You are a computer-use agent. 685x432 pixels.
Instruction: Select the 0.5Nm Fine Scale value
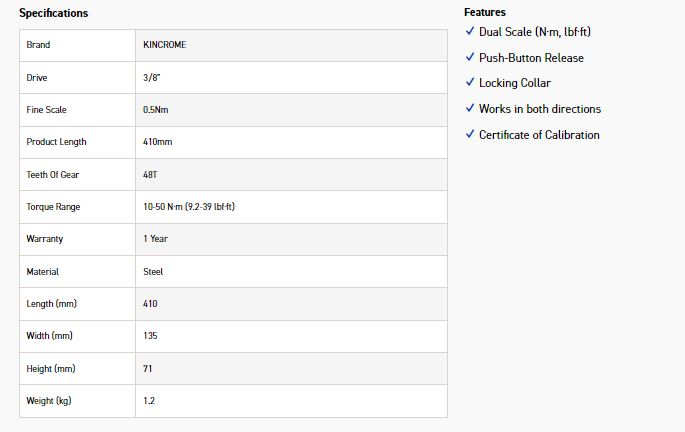pyautogui.click(x=156, y=110)
